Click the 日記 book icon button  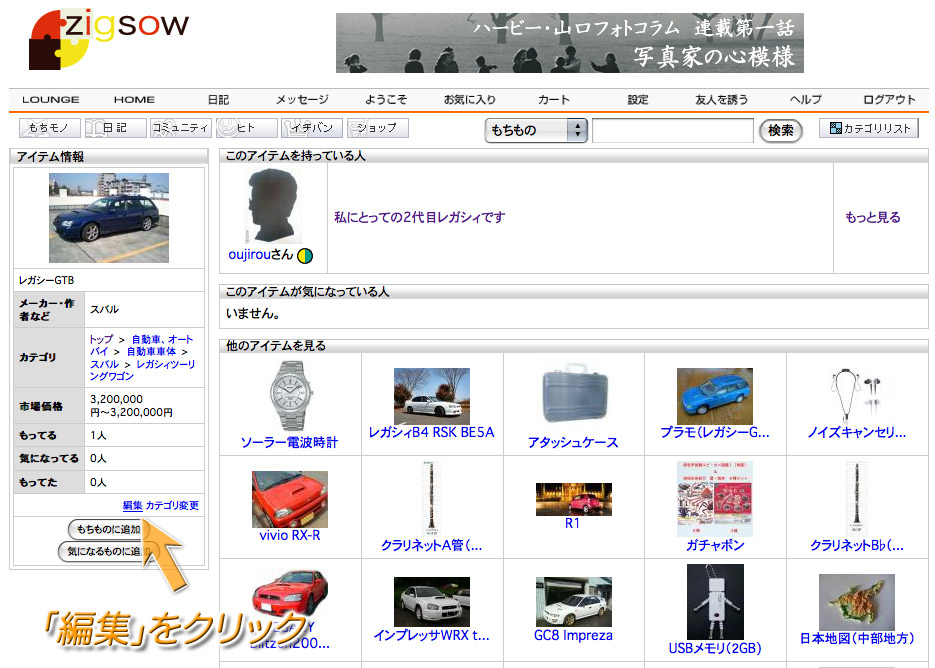pos(115,128)
